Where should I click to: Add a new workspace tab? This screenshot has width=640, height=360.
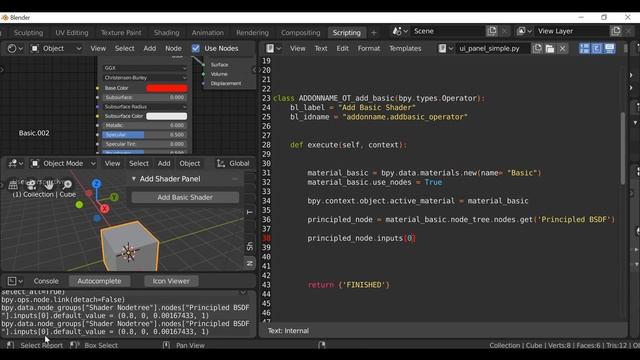pos(373,32)
